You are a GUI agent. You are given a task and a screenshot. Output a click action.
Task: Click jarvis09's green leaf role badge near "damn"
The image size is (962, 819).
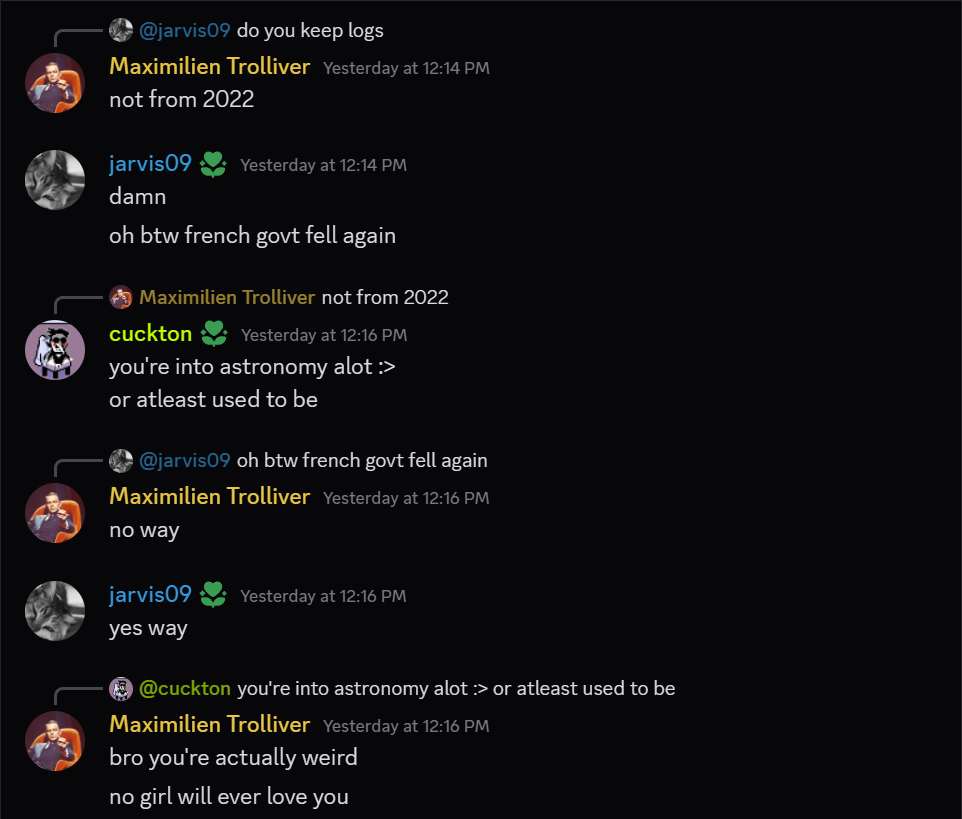[213, 164]
